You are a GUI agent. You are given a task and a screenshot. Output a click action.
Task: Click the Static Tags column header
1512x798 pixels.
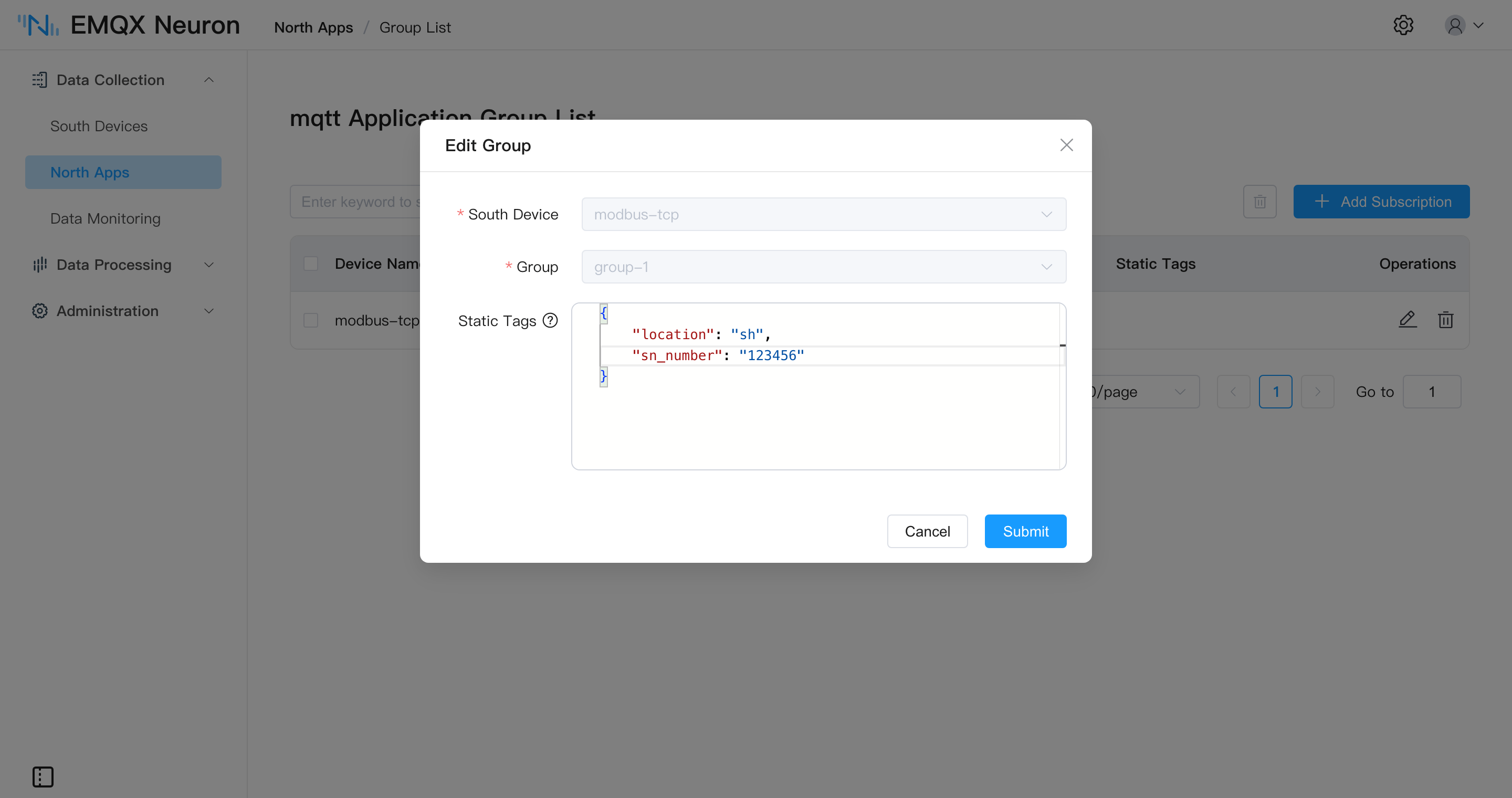(1155, 264)
